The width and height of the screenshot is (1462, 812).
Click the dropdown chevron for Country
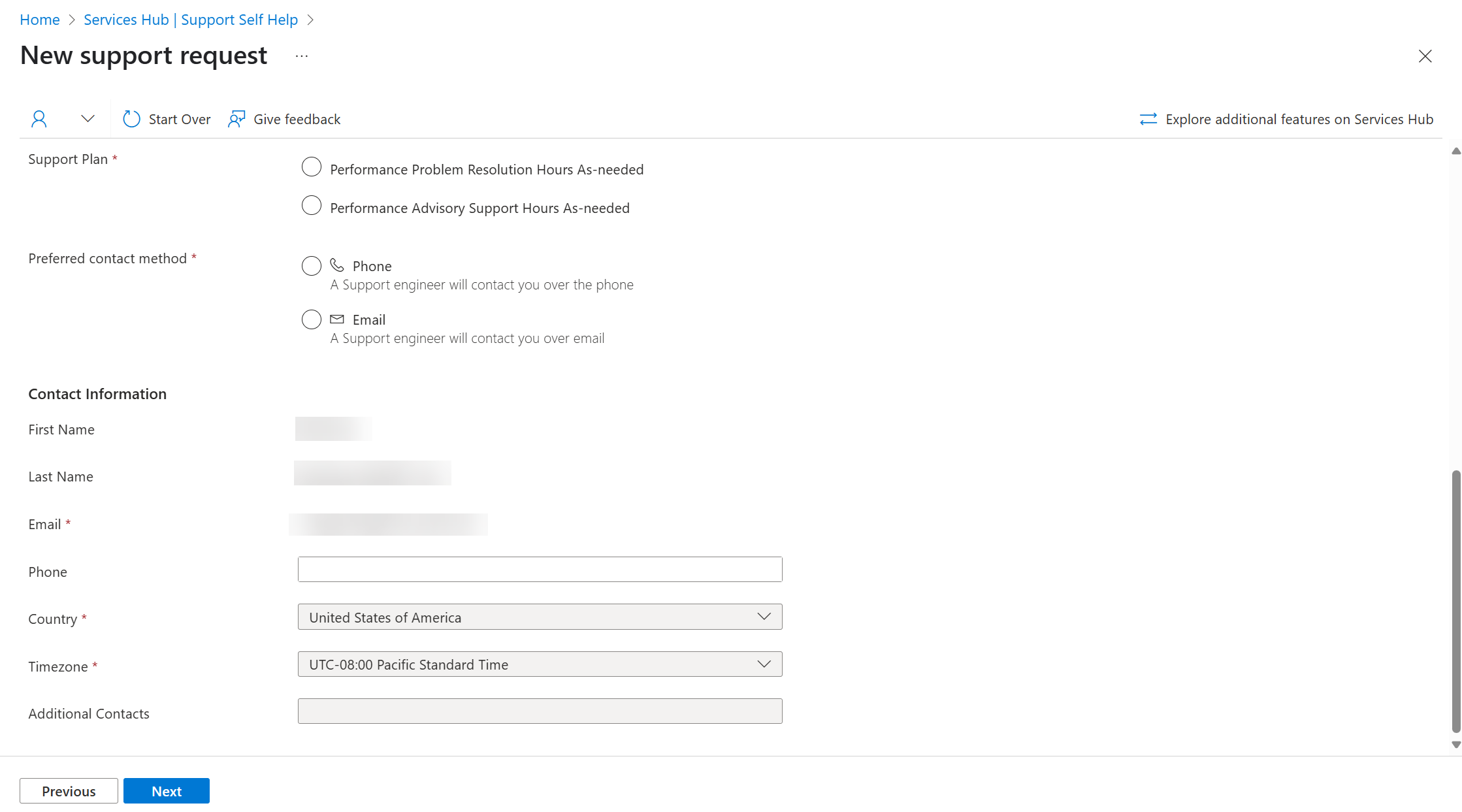coord(762,616)
